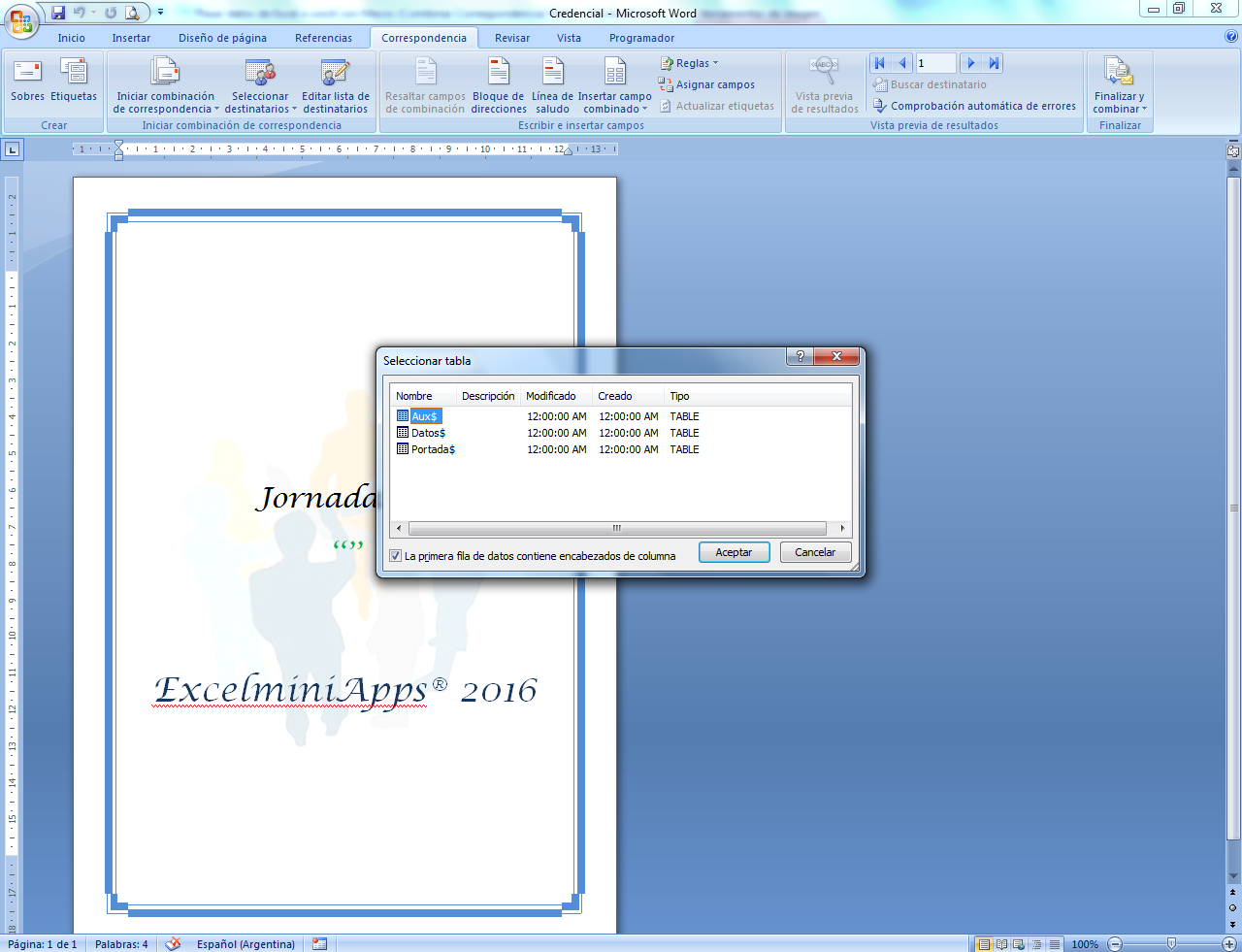Screen dimensions: 1242x952
Task: Click Editar lista de destinatarios
Action: pos(336,86)
